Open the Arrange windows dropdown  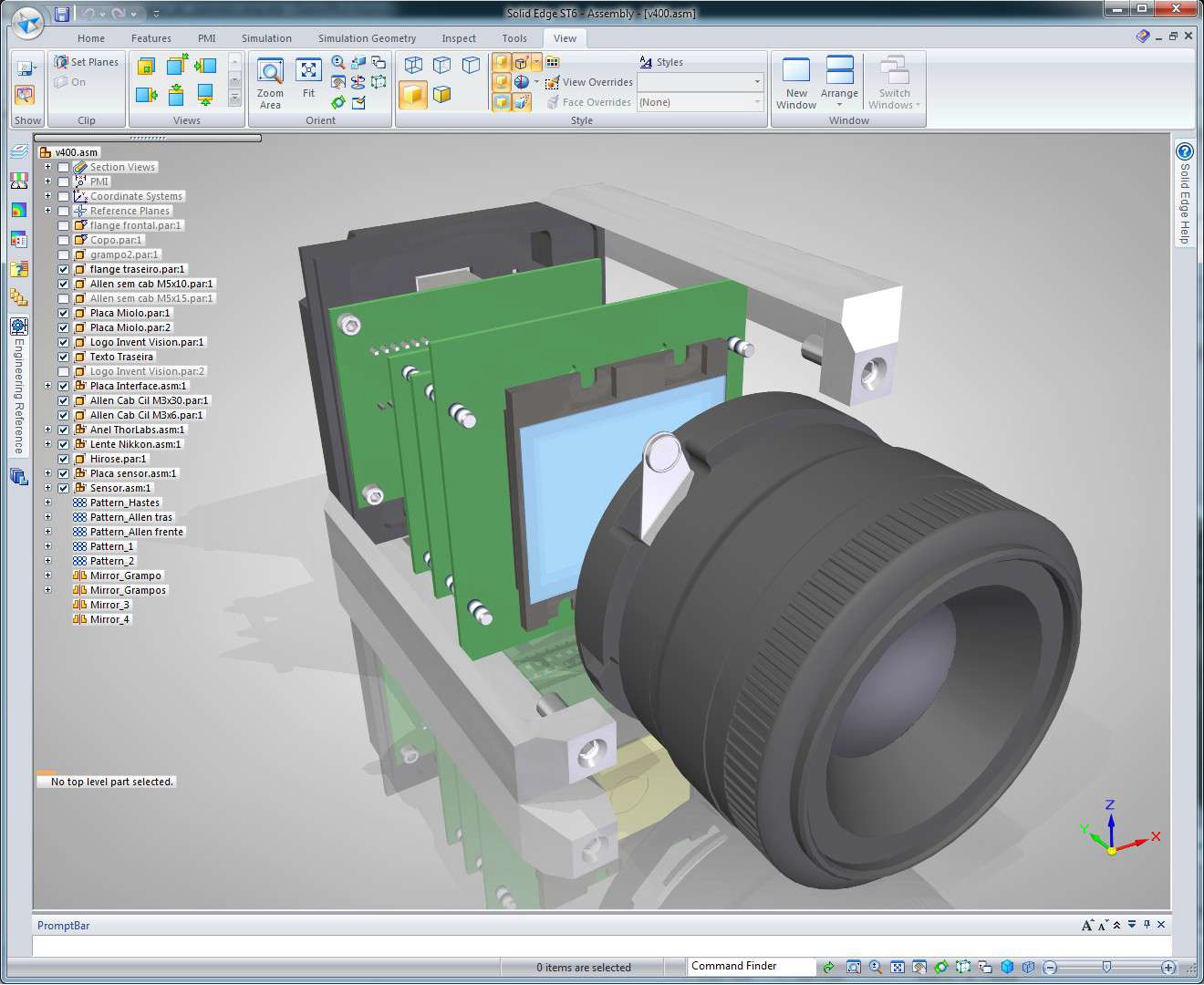pyautogui.click(x=839, y=84)
